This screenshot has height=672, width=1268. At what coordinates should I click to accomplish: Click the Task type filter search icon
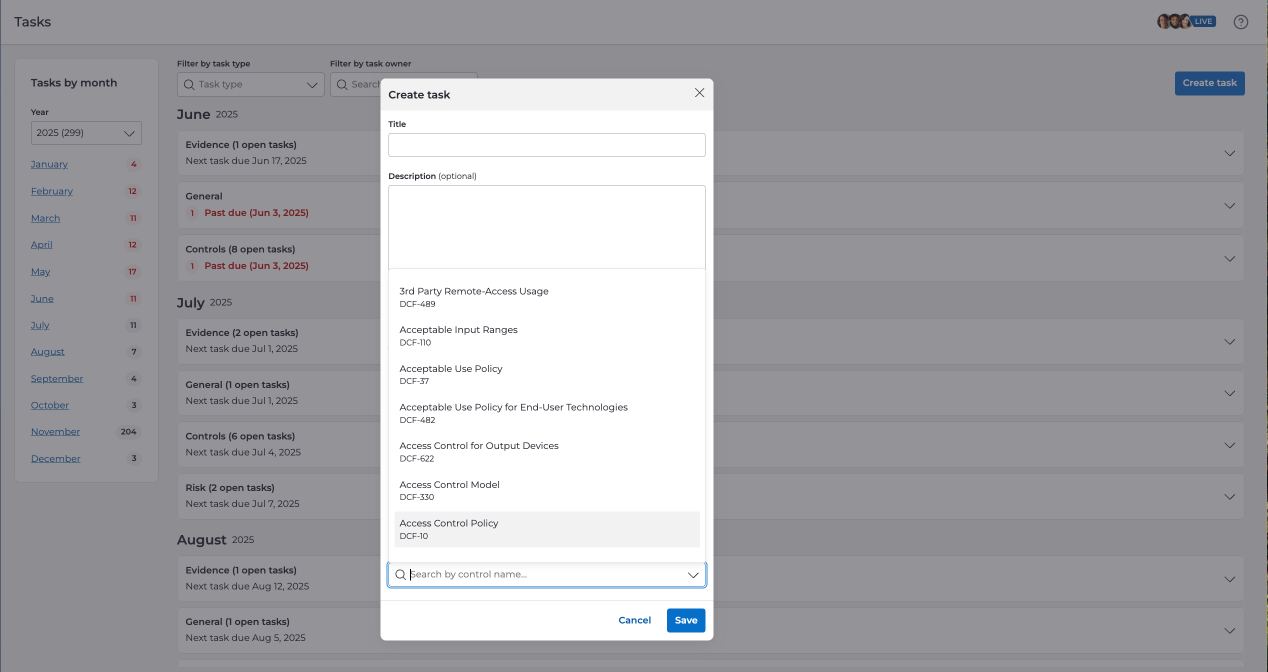click(x=190, y=85)
